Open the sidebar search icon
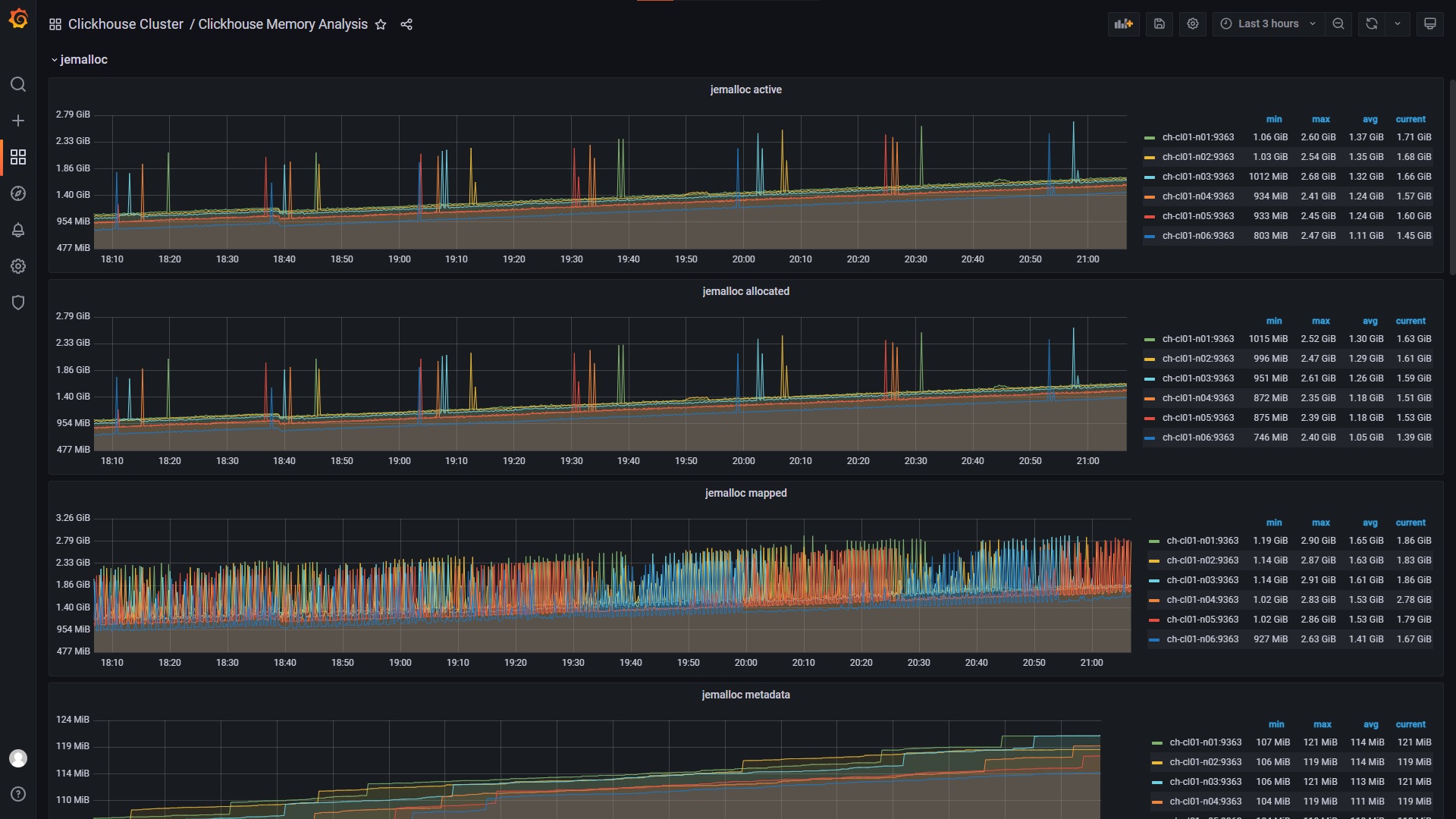Image resolution: width=1456 pixels, height=819 pixels. (x=18, y=84)
